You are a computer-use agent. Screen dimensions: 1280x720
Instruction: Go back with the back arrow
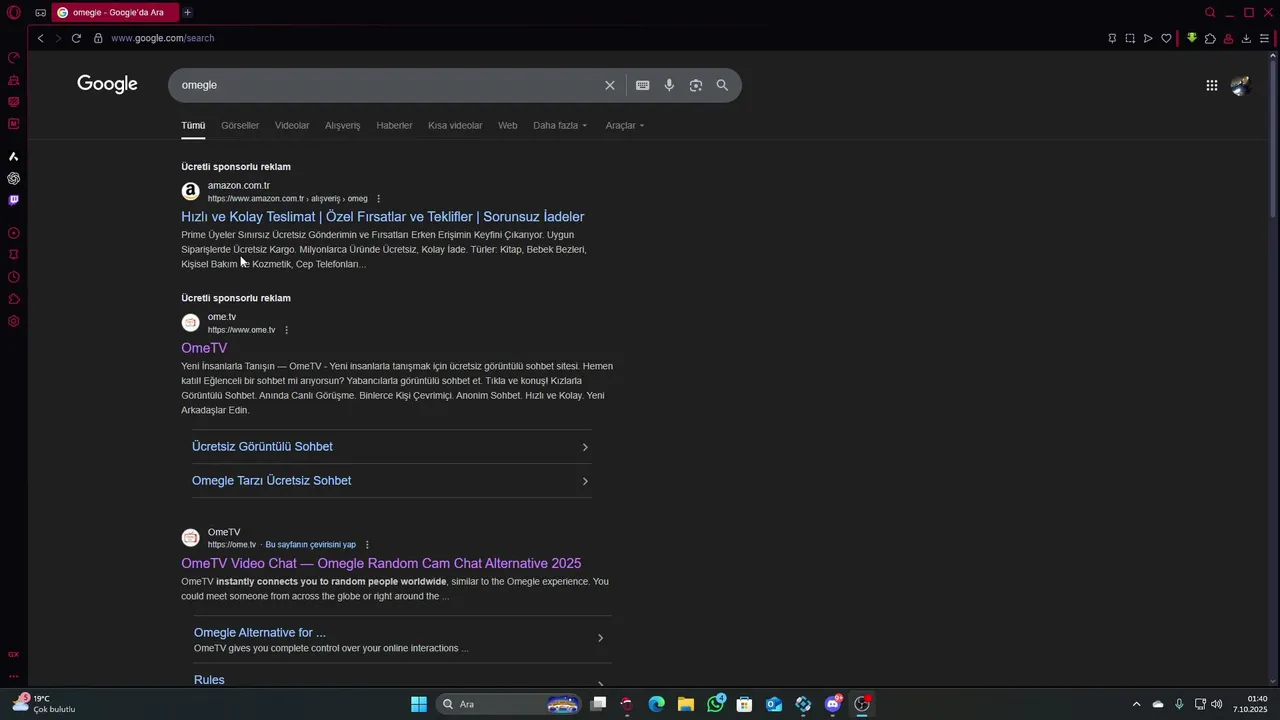[40, 38]
